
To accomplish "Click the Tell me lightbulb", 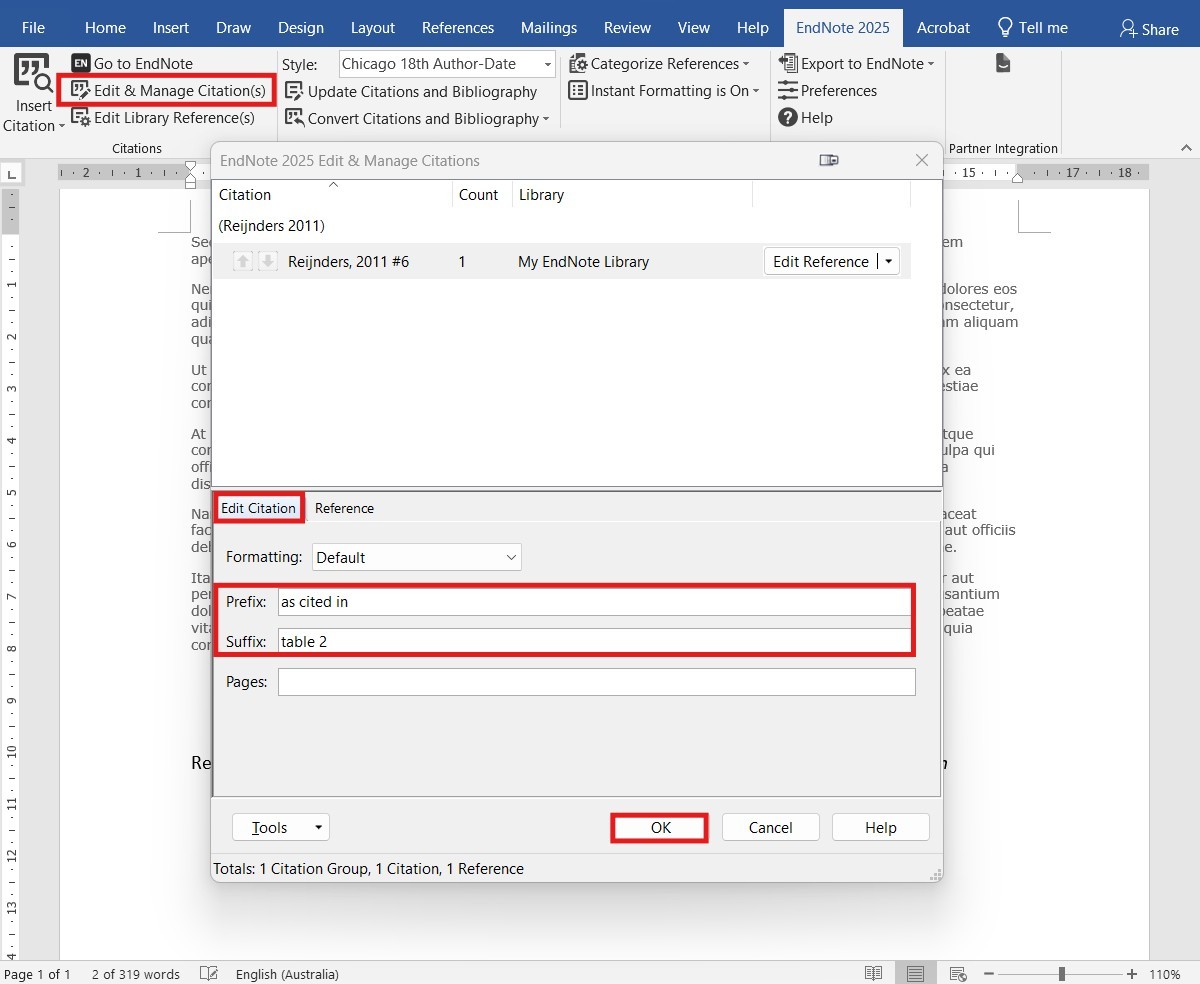I will pos(1006,27).
